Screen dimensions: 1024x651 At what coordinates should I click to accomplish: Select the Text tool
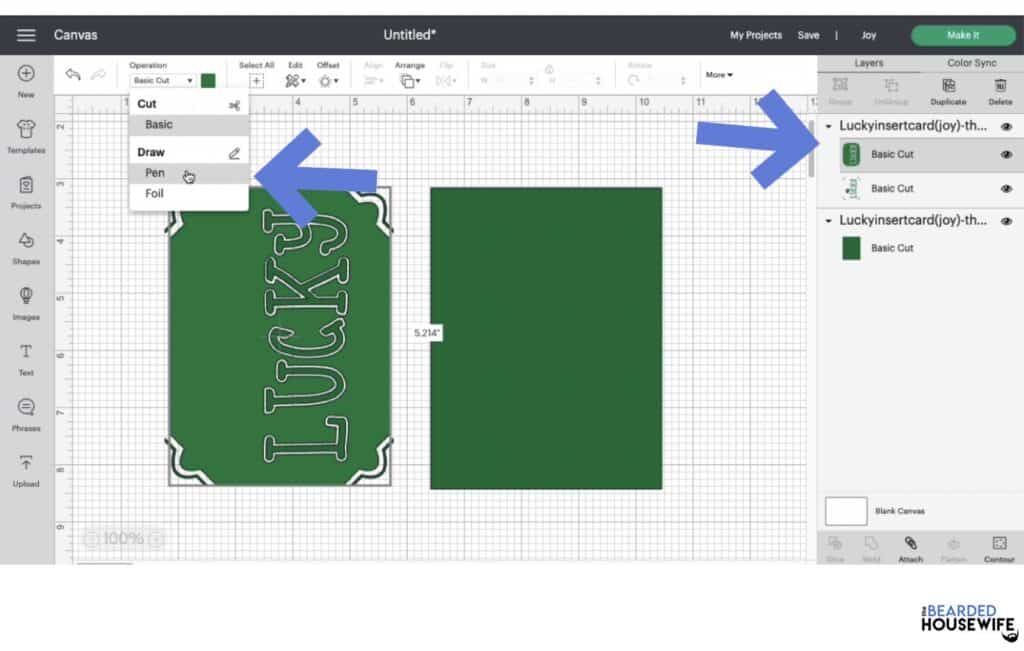coord(26,352)
